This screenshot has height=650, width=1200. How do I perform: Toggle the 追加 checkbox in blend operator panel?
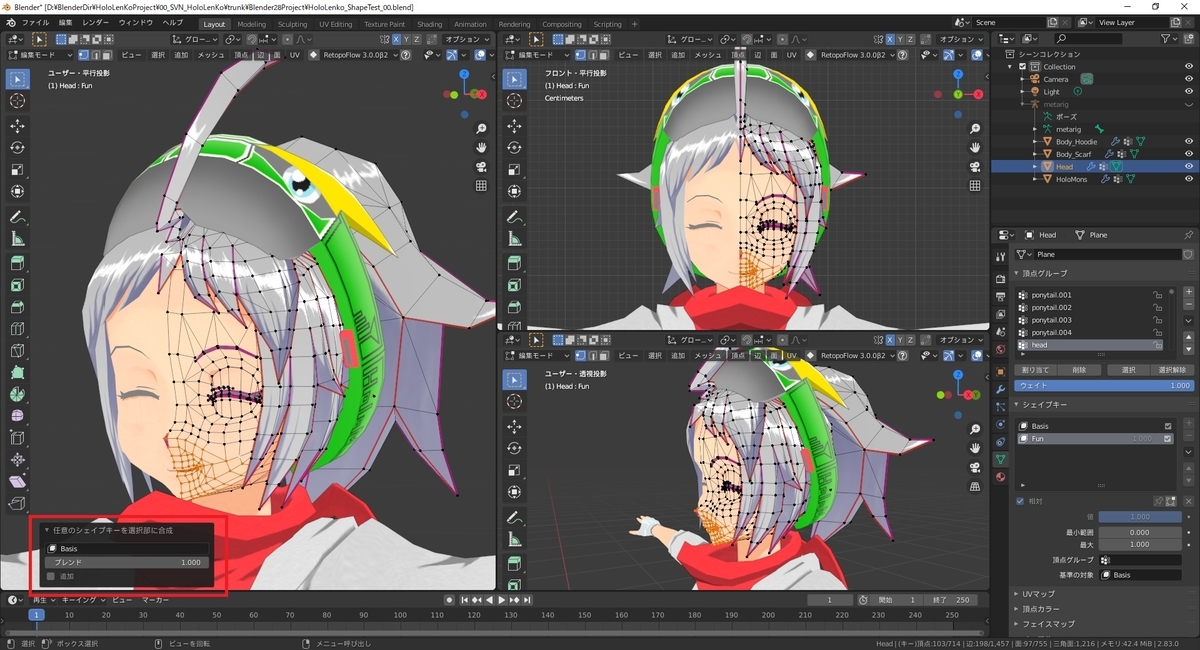pos(51,576)
